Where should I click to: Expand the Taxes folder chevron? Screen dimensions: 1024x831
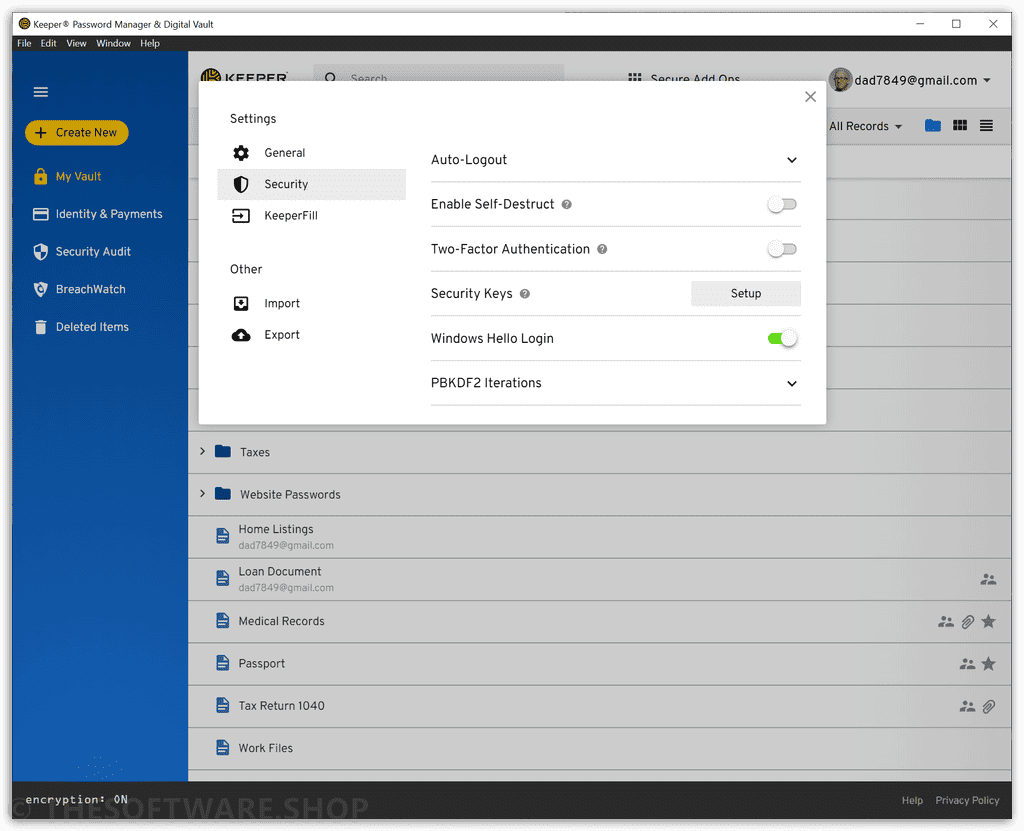pos(202,451)
